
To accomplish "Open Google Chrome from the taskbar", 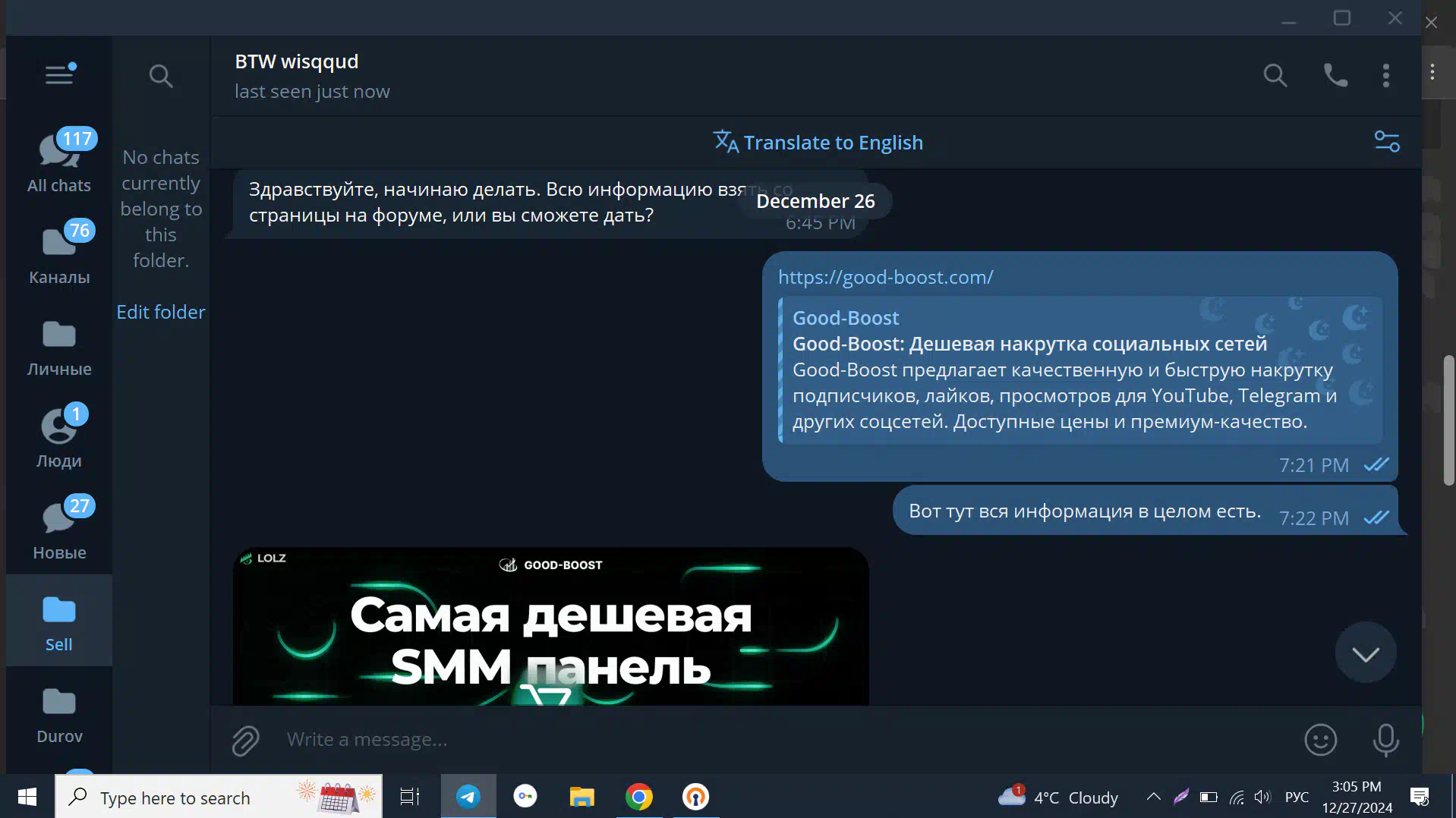I will click(x=638, y=797).
